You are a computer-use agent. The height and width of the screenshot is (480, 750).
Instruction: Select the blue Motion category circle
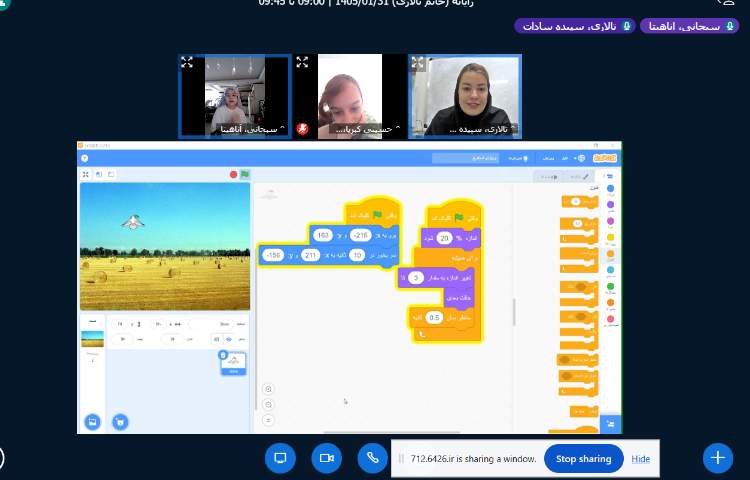[x=610, y=188]
